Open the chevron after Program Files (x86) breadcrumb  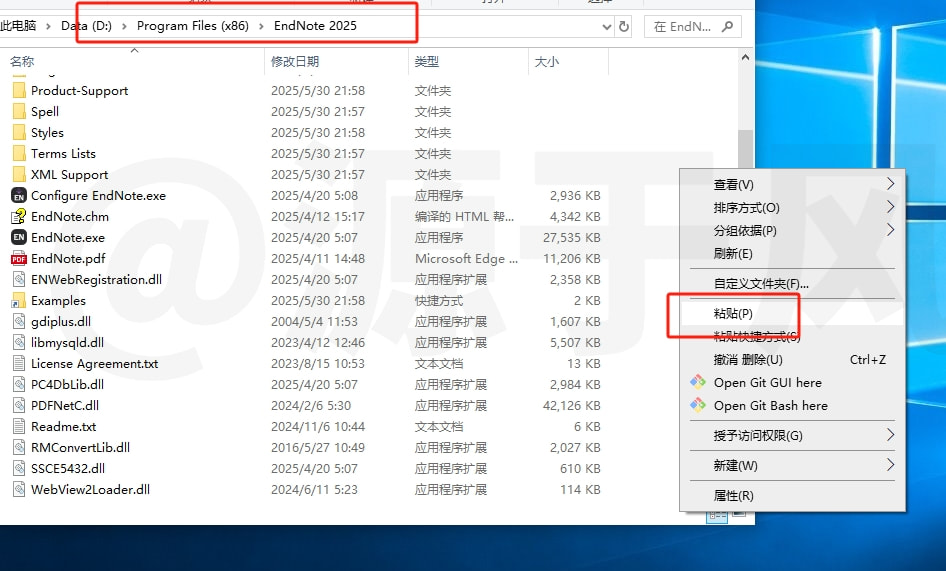click(x=261, y=26)
